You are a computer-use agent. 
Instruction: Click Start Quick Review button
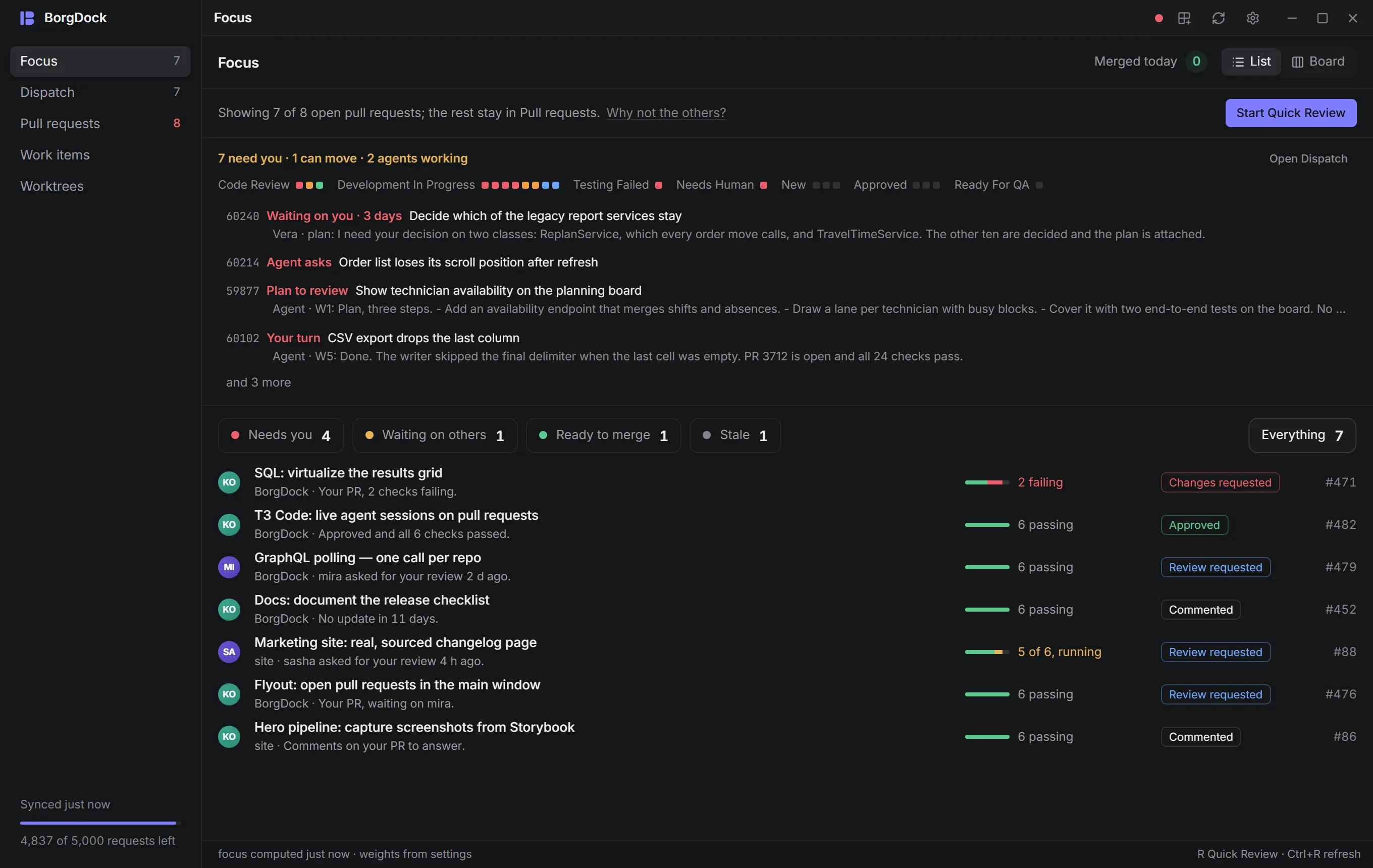(1290, 113)
